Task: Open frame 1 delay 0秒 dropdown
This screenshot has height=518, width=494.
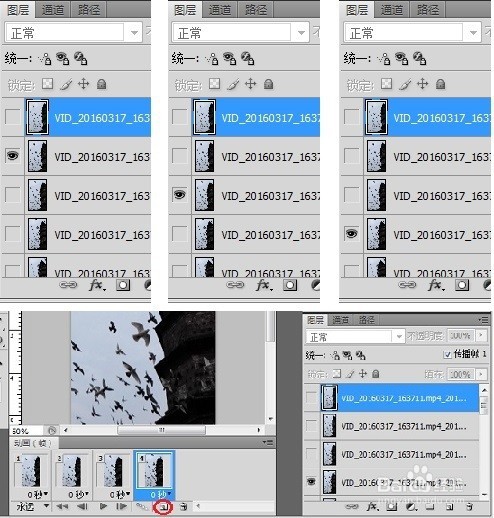Action: (x=37, y=494)
